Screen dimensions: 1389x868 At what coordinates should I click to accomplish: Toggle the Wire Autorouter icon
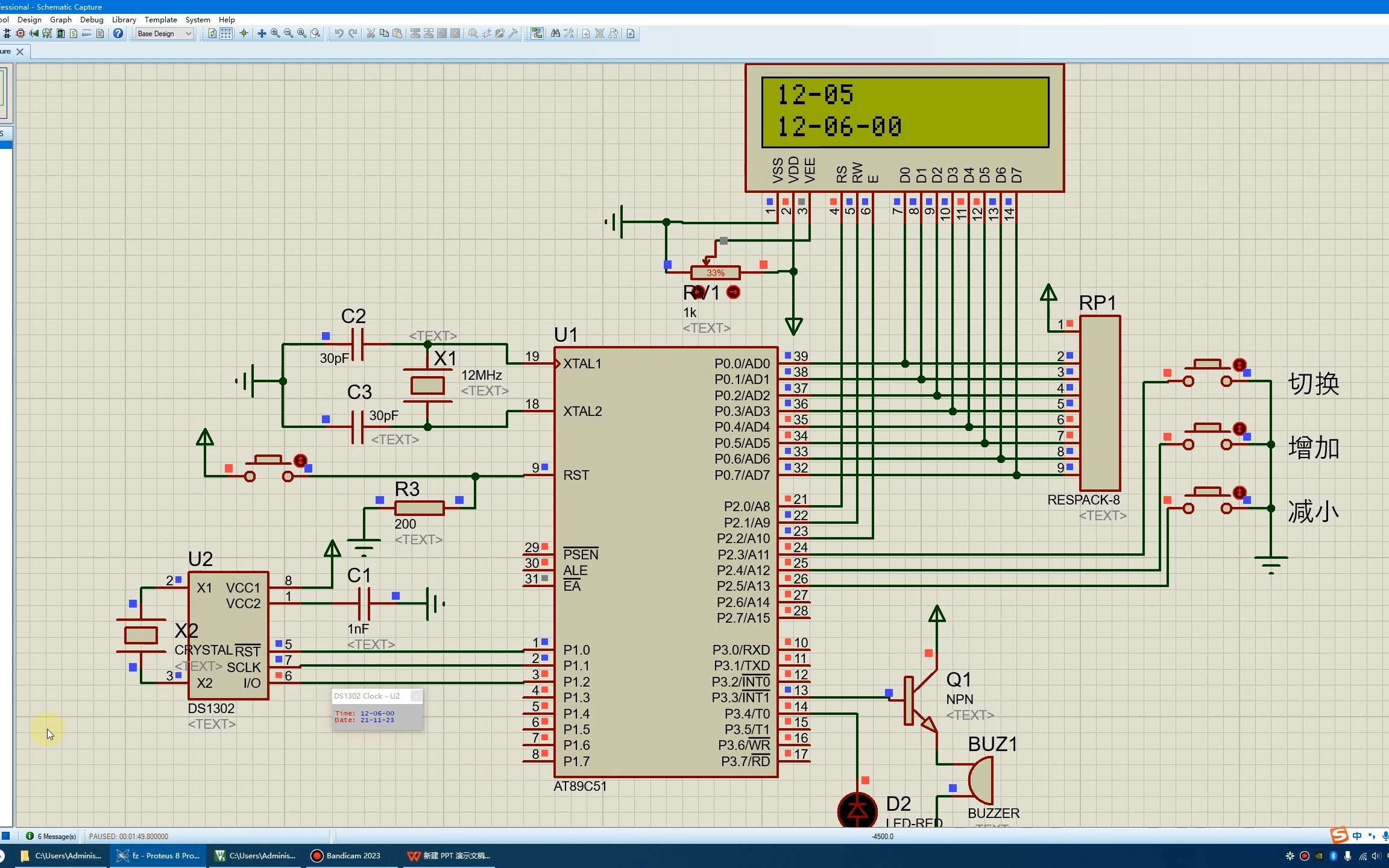coord(537,34)
